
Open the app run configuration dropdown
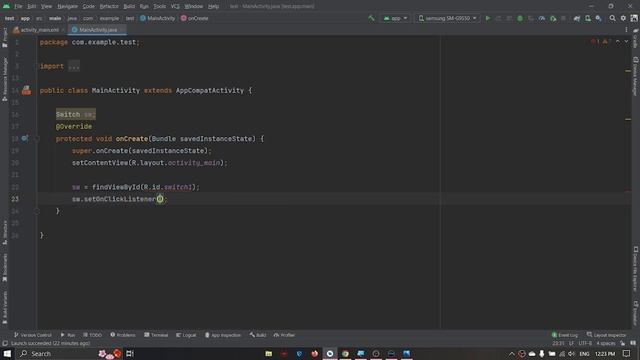click(x=395, y=18)
